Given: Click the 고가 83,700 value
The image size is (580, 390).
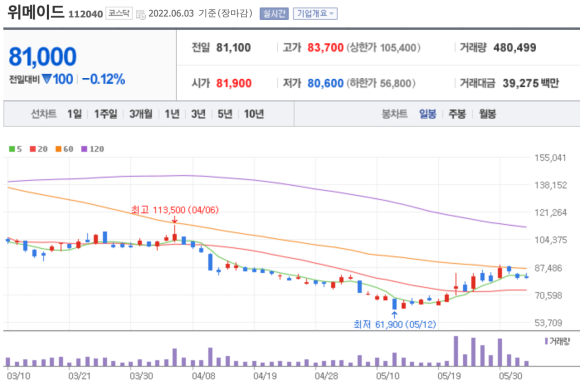Looking at the screenshot, I should click(x=326, y=48).
